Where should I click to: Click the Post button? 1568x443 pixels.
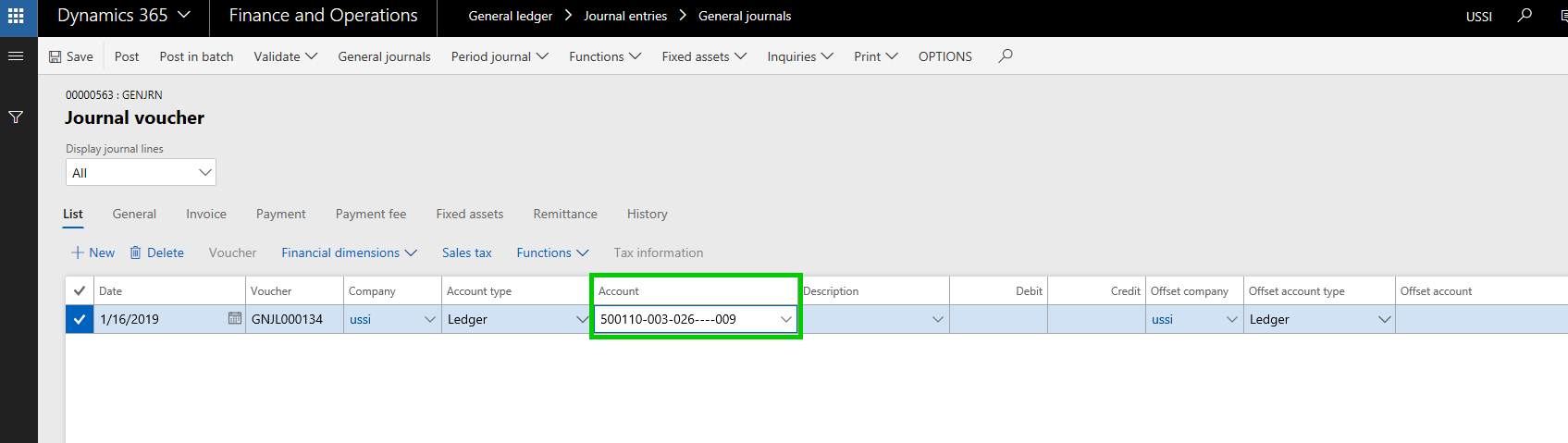127,56
